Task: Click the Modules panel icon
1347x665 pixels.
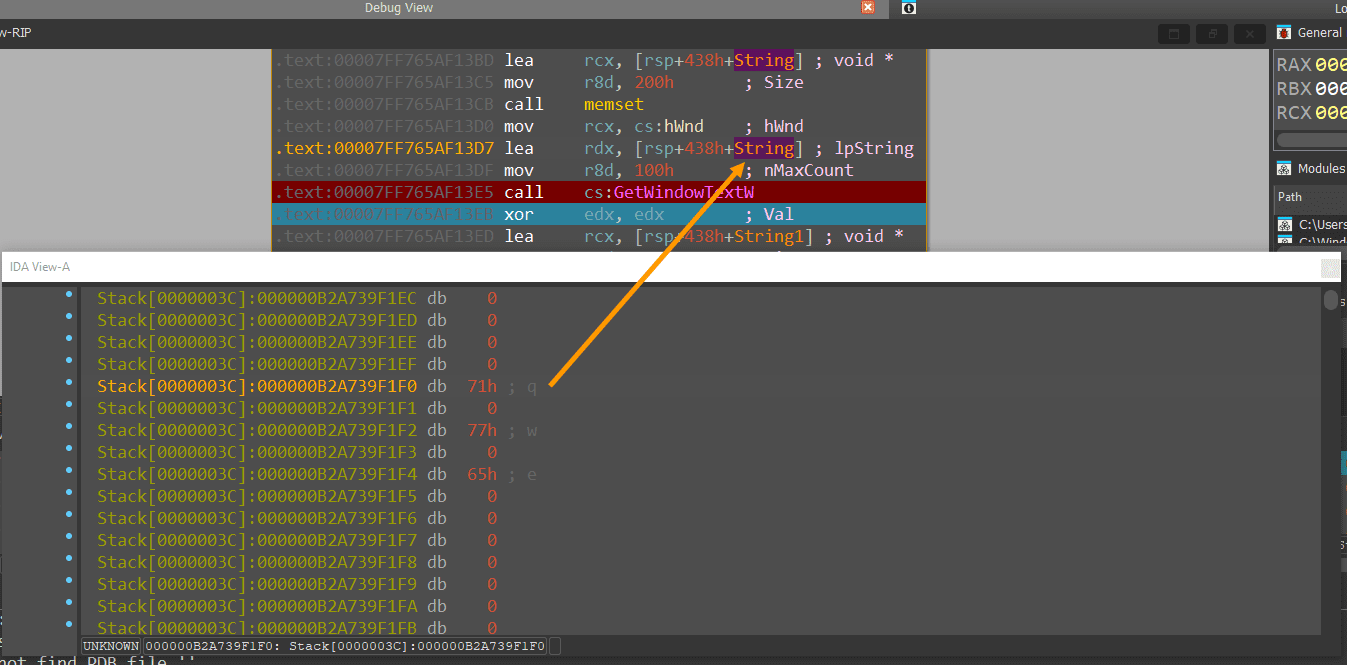Action: (1284, 169)
